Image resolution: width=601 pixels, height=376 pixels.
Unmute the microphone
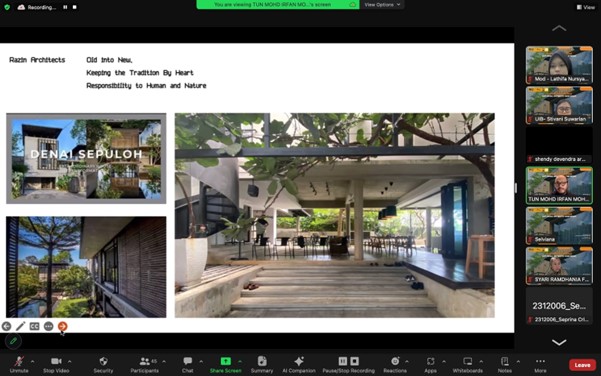click(x=19, y=361)
